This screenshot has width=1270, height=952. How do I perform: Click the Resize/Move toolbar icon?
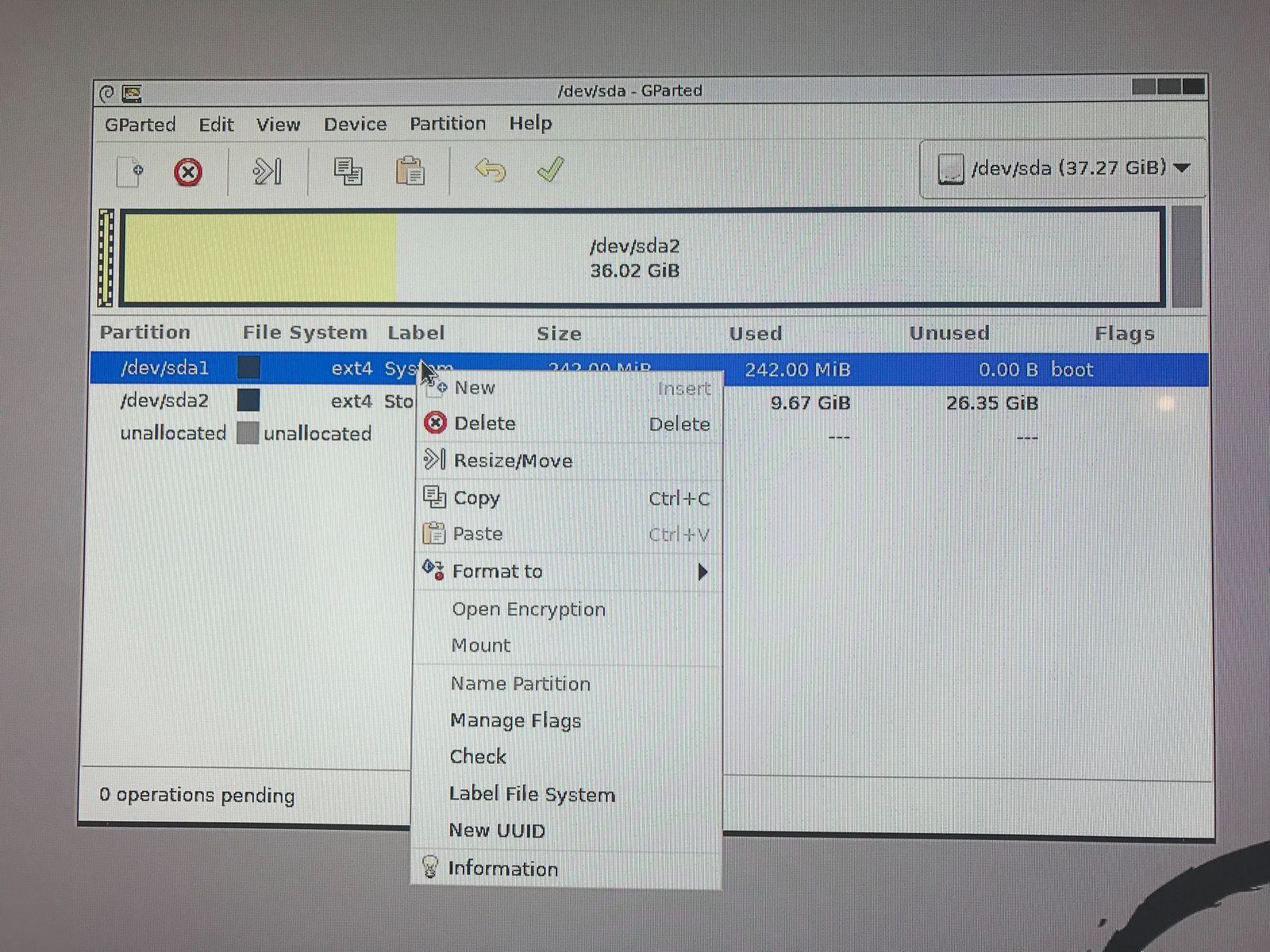267,171
